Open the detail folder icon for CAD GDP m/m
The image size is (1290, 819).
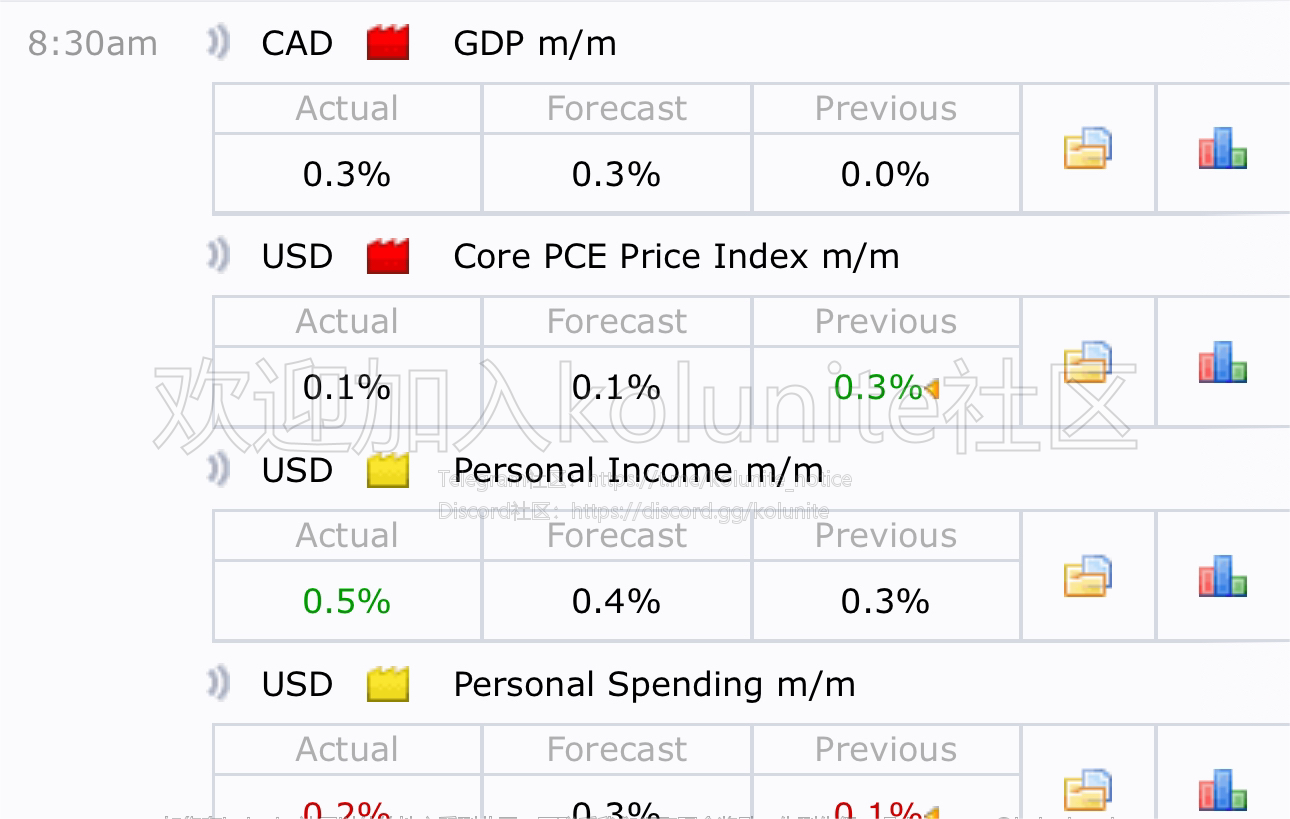click(1087, 148)
